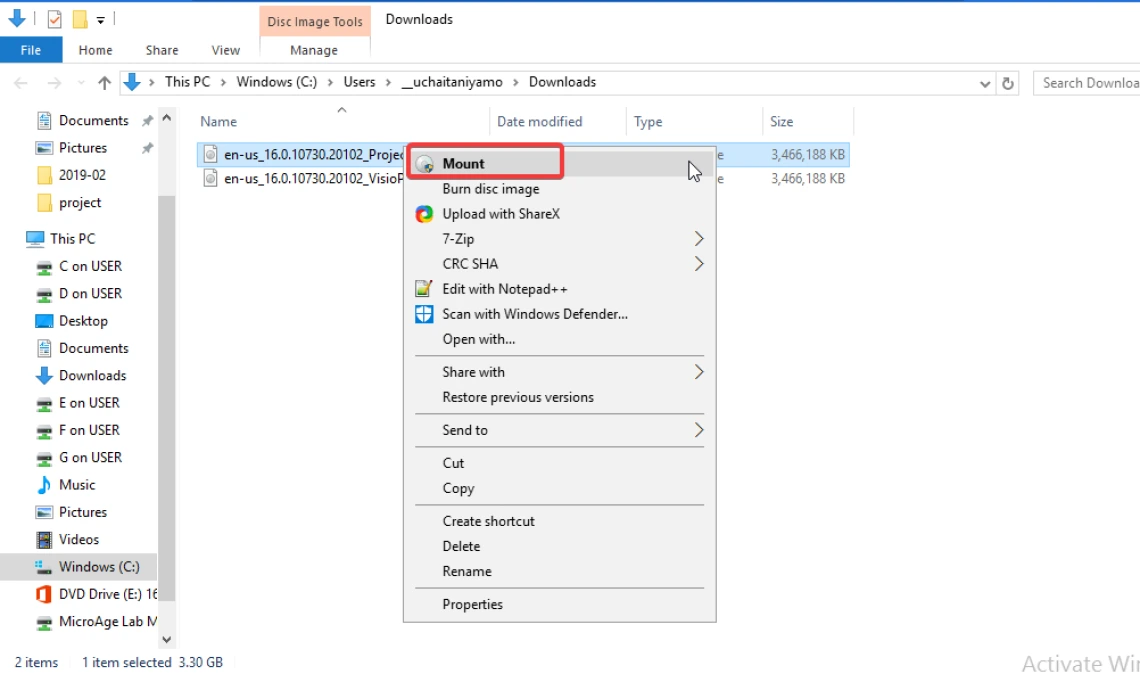
Task: Click Users in the address bar path
Action: [360, 82]
